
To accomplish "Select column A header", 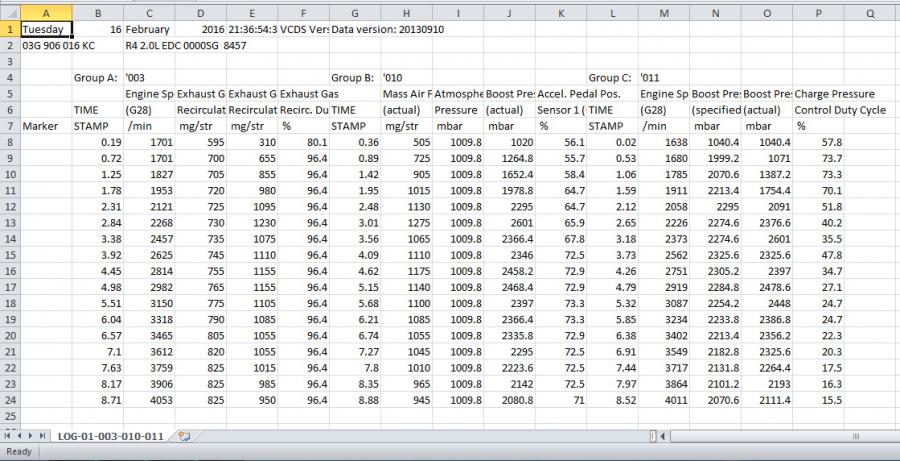I will click(46, 13).
